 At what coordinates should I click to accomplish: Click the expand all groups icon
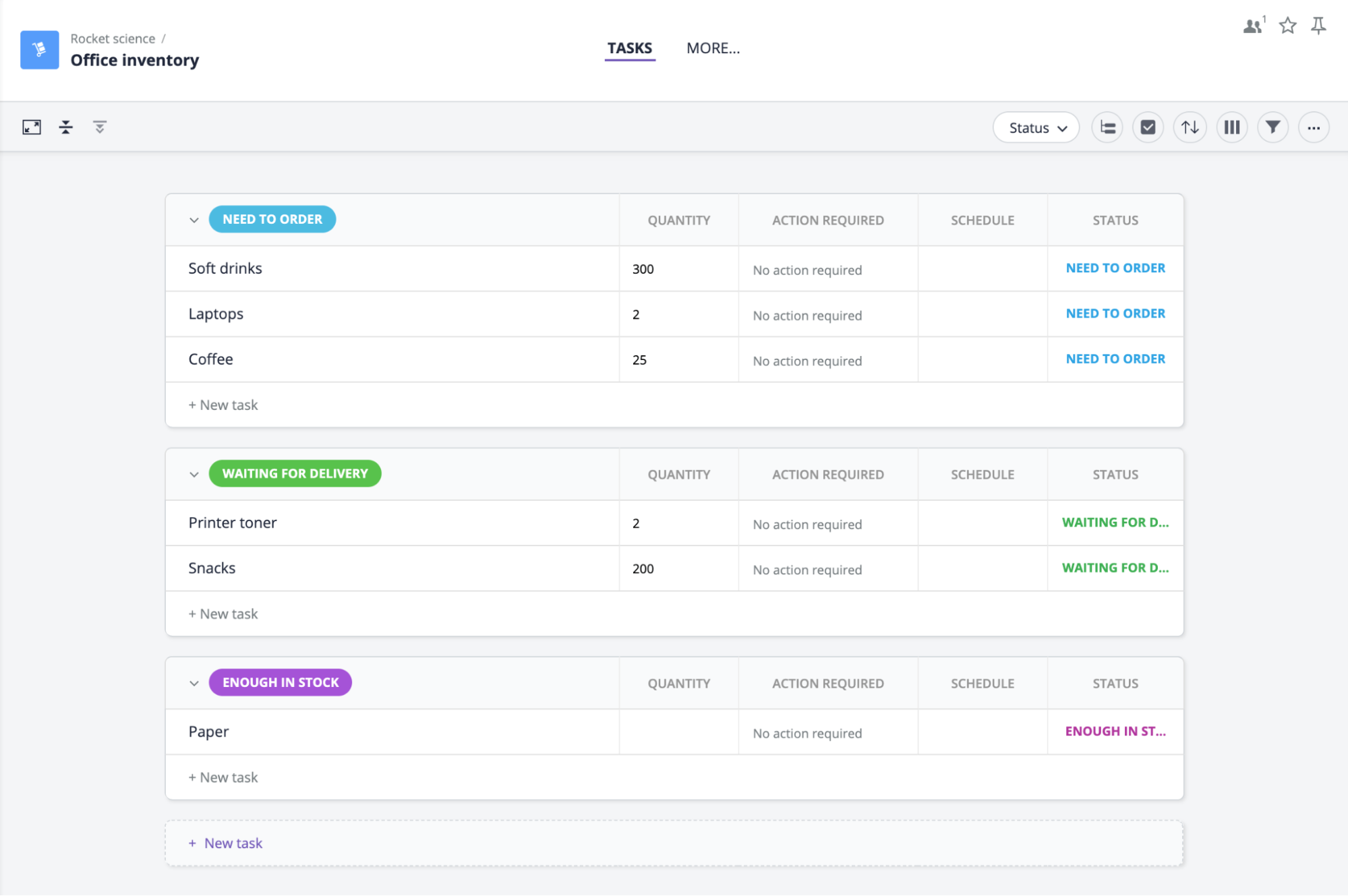coord(100,127)
